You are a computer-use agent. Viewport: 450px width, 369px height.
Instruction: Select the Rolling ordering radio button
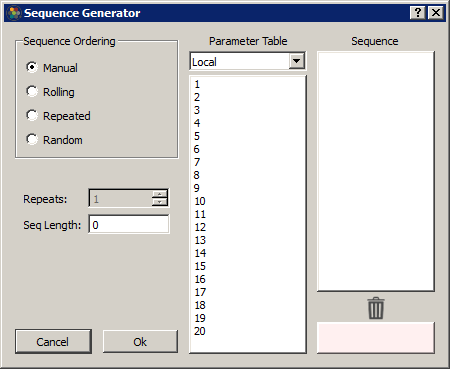coord(32,91)
